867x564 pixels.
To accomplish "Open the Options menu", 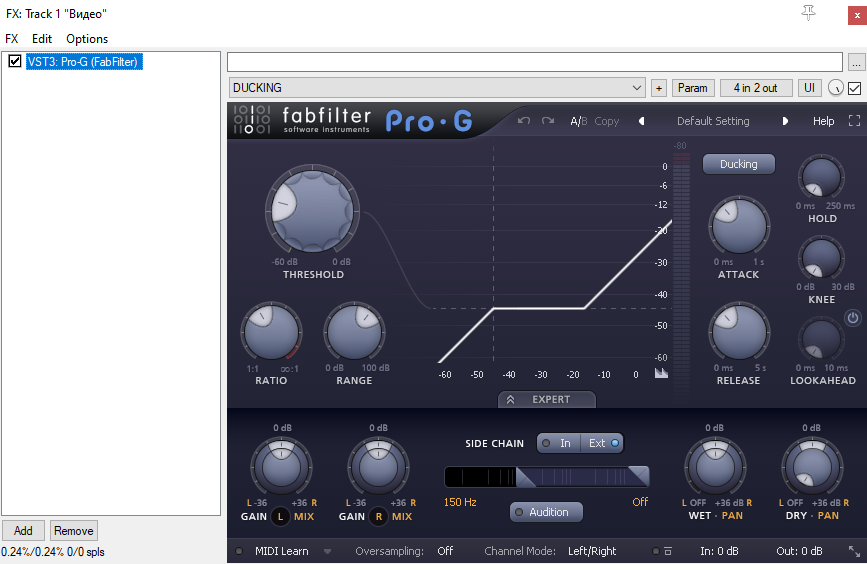I will coord(87,39).
